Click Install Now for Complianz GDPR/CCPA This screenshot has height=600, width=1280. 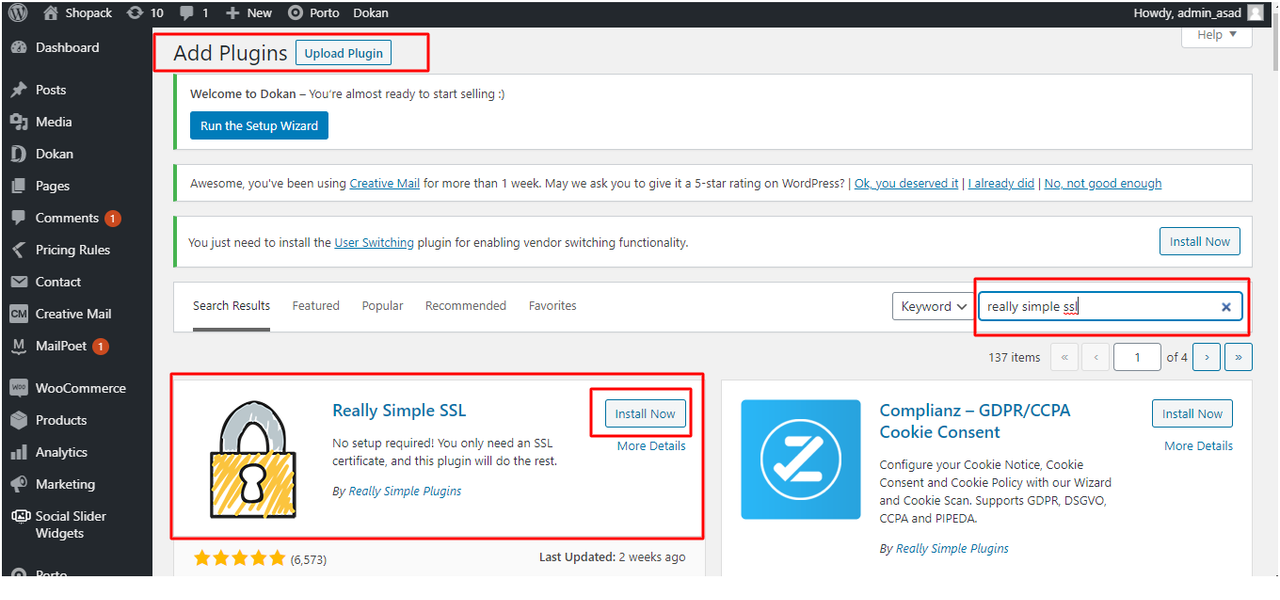1192,414
